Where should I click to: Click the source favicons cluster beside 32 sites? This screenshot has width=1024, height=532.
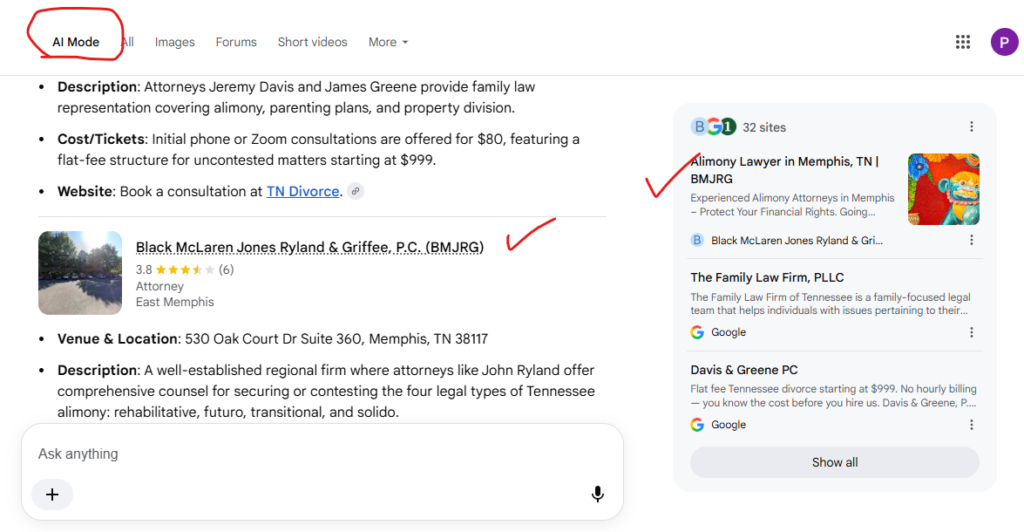pyautogui.click(x=713, y=127)
